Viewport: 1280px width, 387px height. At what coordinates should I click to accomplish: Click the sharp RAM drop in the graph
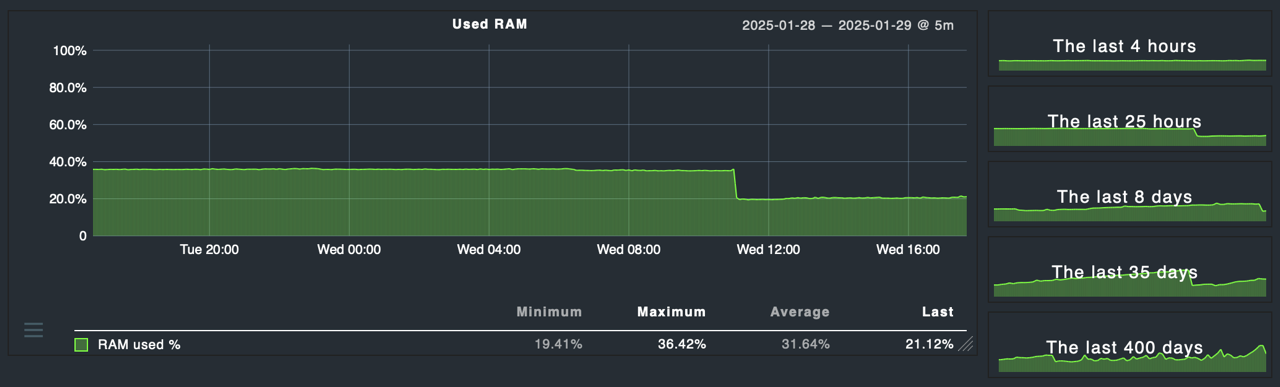[736, 185]
